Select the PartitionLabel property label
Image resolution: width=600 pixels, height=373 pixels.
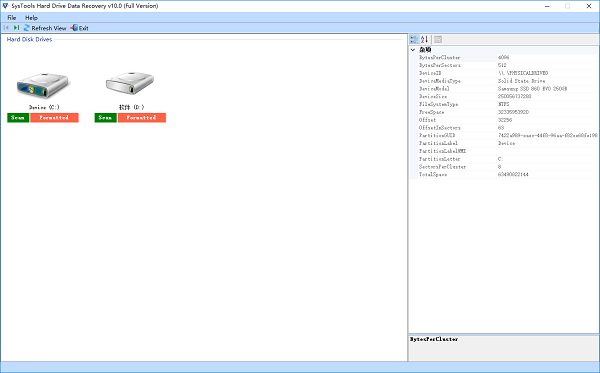tap(438, 143)
